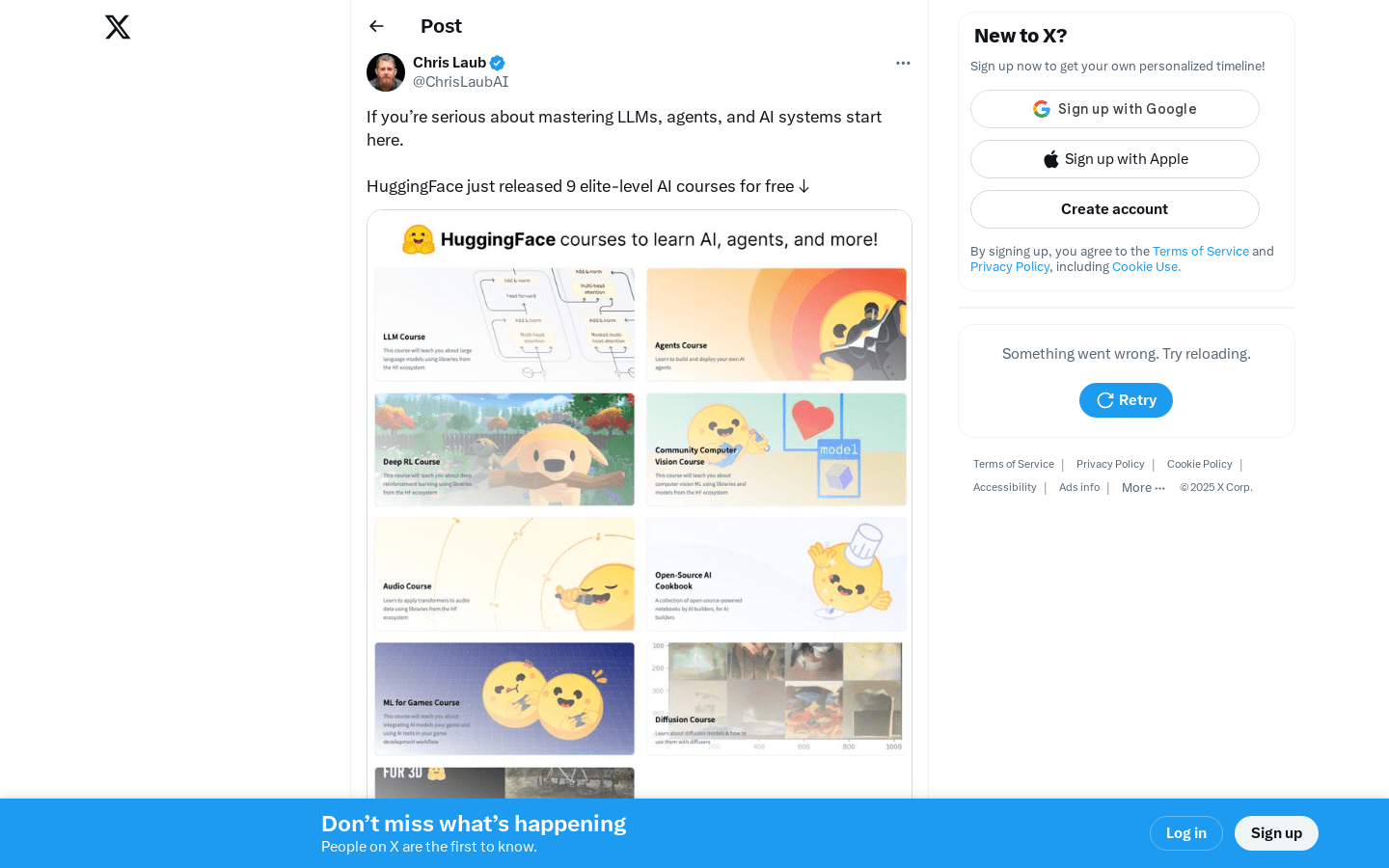
Task: Open Privacy Policy link under signup
Action: tap(1010, 266)
